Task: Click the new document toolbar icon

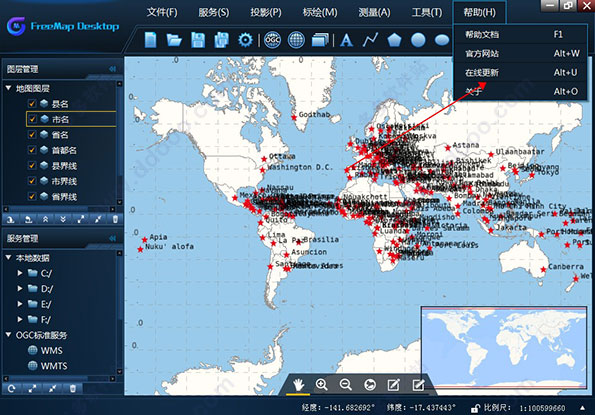Action: (151, 40)
